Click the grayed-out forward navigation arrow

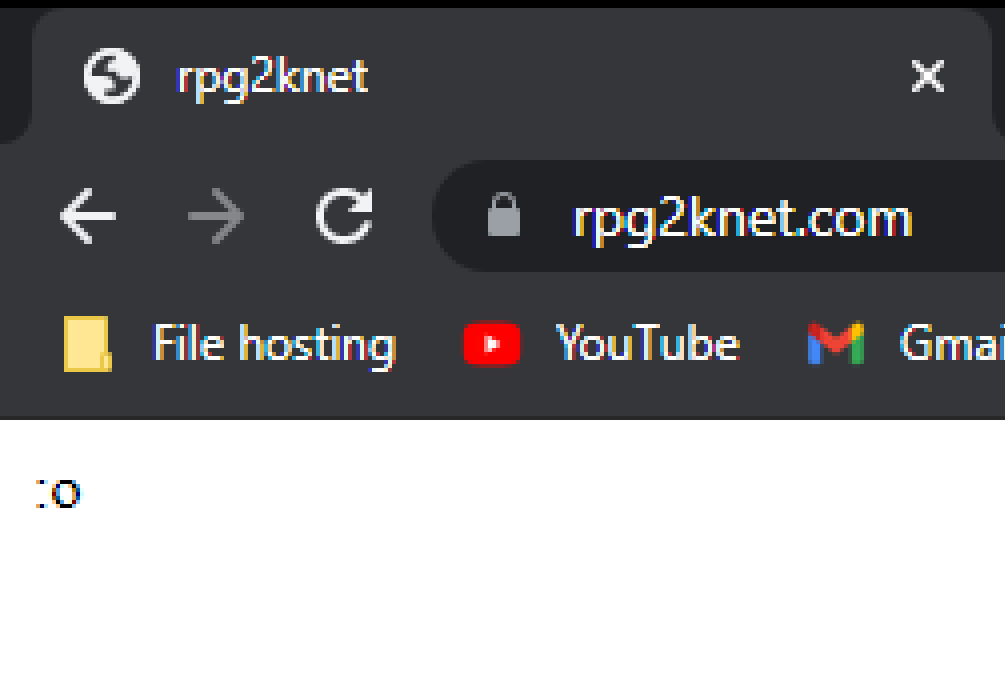tap(216, 216)
